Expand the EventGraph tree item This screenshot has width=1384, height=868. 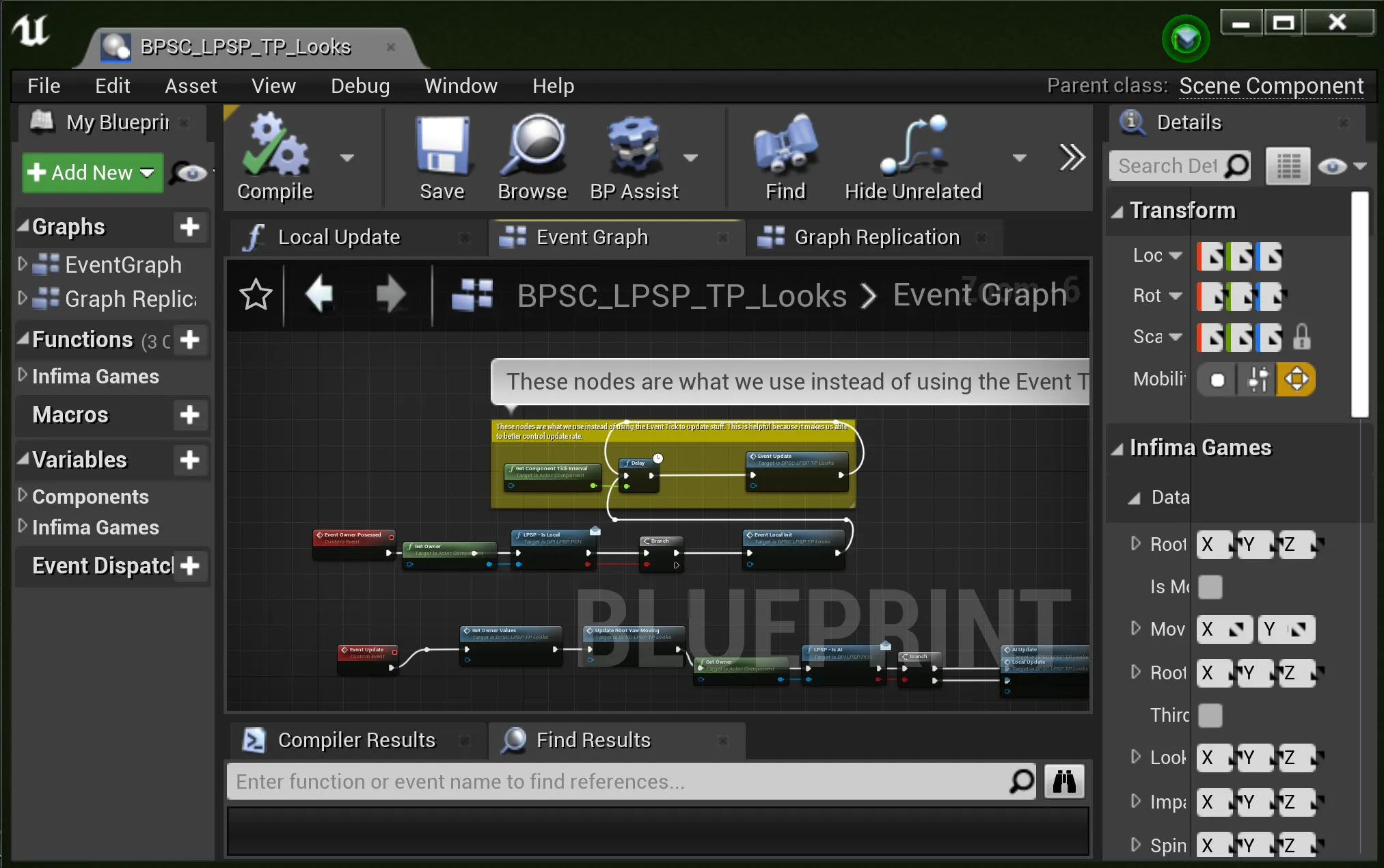(23, 264)
